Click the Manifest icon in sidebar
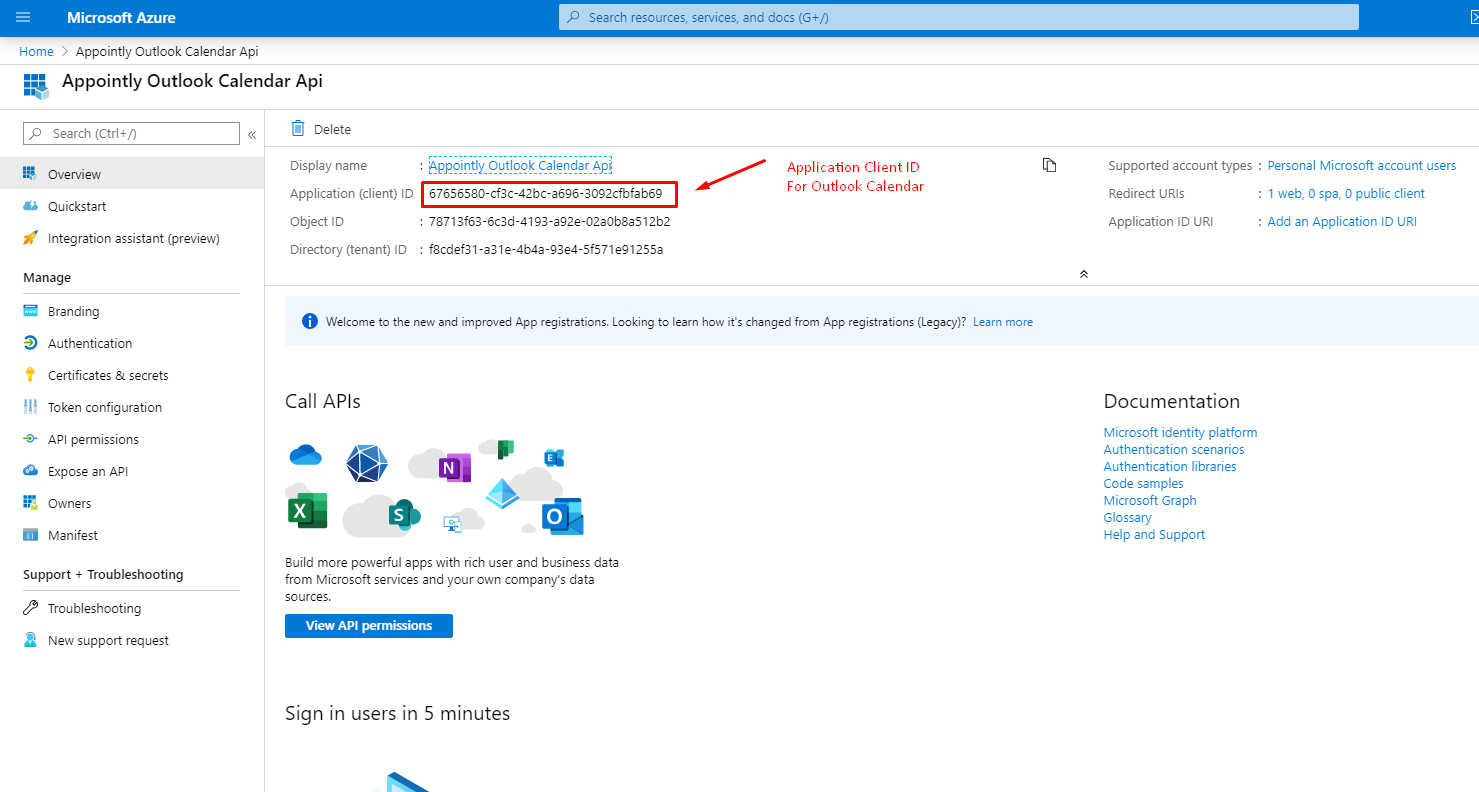The image size is (1479, 792). point(30,535)
